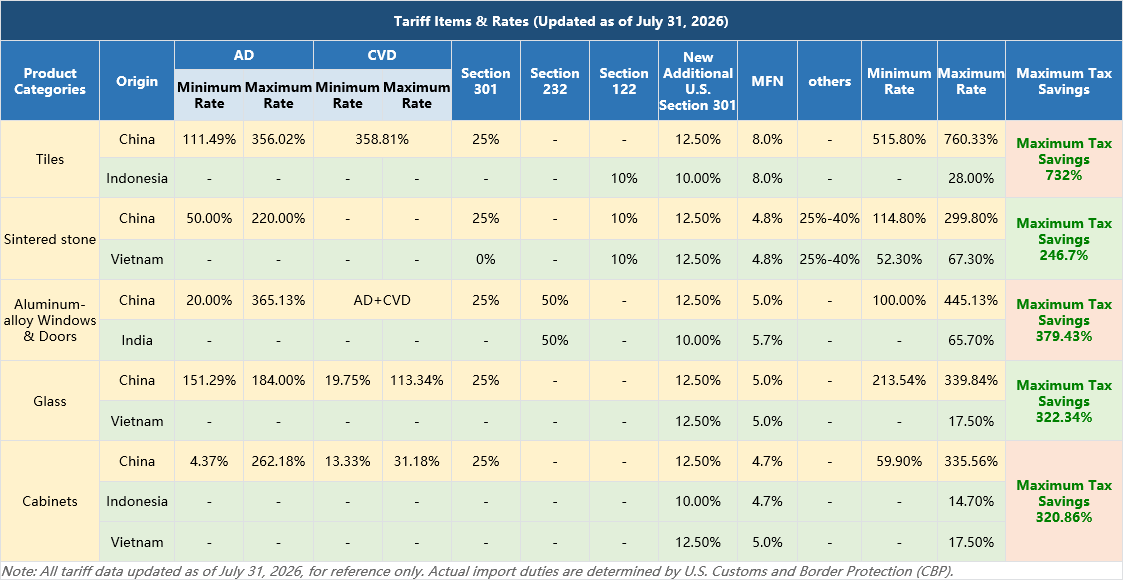Image resolution: width=1124 pixels, height=580 pixels.
Task: Select the 335.56% maximum rate cell
Action: [x=971, y=461]
